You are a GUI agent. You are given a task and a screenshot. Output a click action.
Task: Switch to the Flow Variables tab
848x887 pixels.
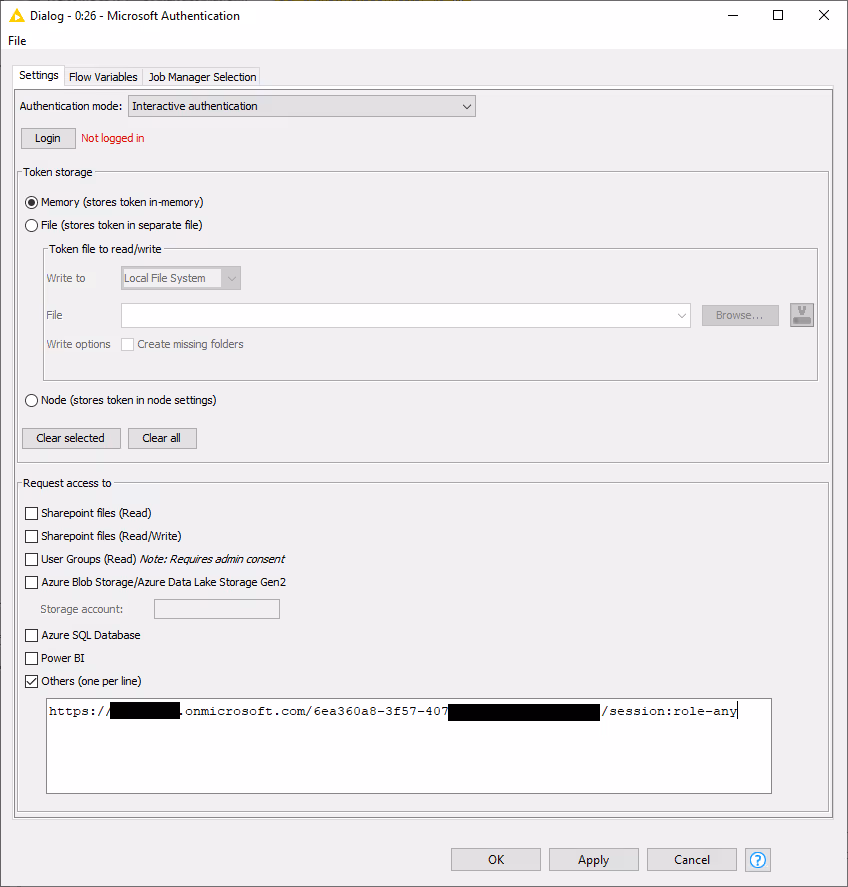pyautogui.click(x=103, y=77)
